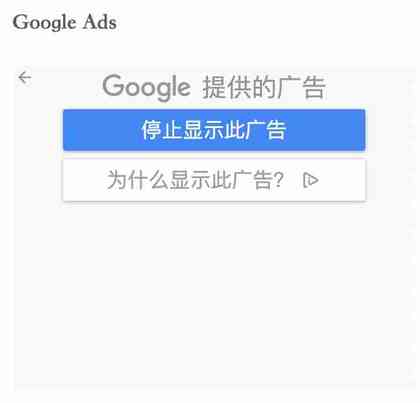Click the AdChoices triangle icon

(x=311, y=180)
